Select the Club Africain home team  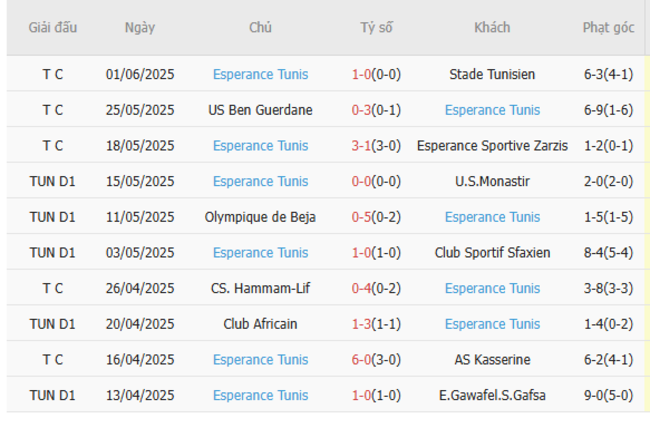[x=260, y=324]
